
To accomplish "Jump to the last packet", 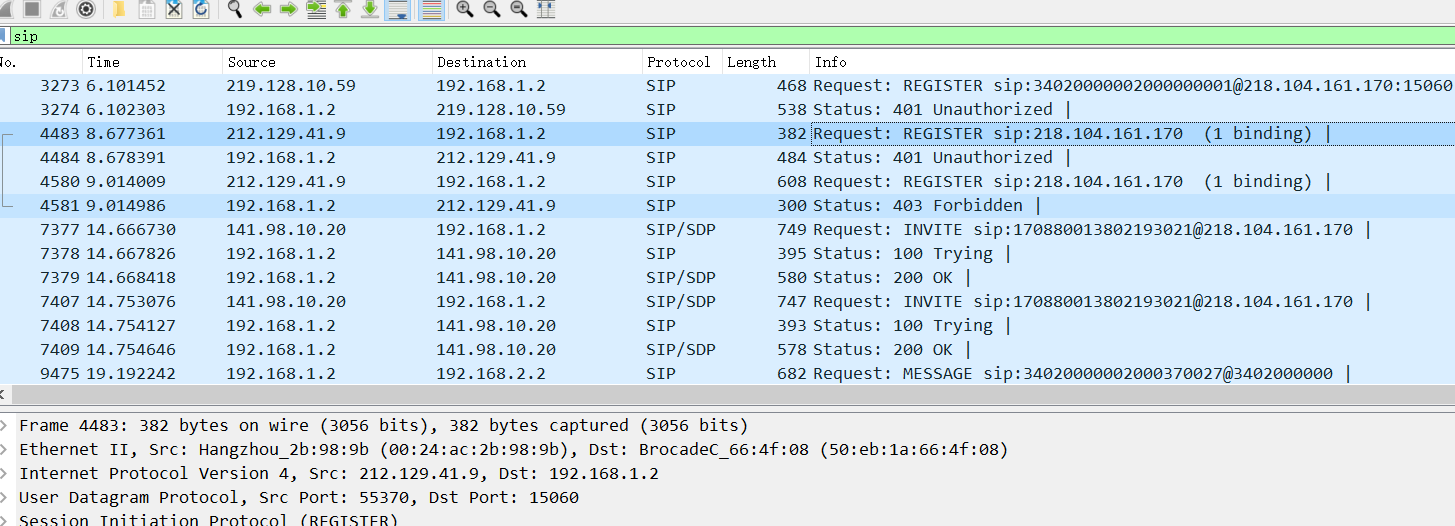I will 370,9.
